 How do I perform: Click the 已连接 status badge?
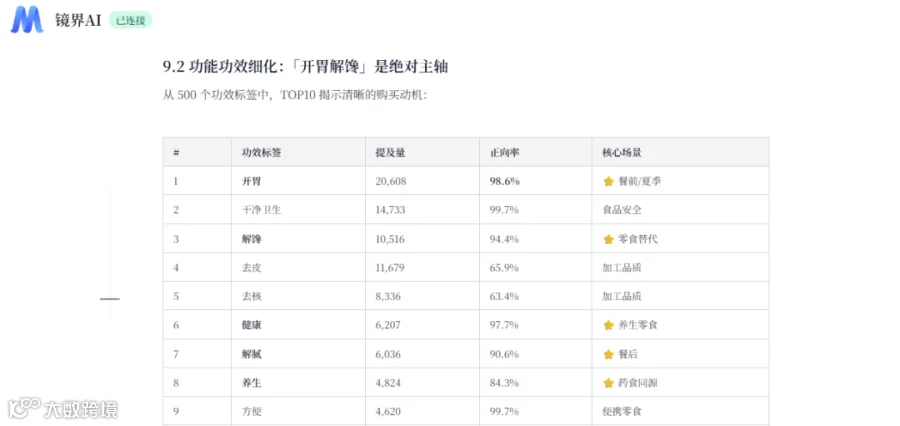pyautogui.click(x=130, y=21)
